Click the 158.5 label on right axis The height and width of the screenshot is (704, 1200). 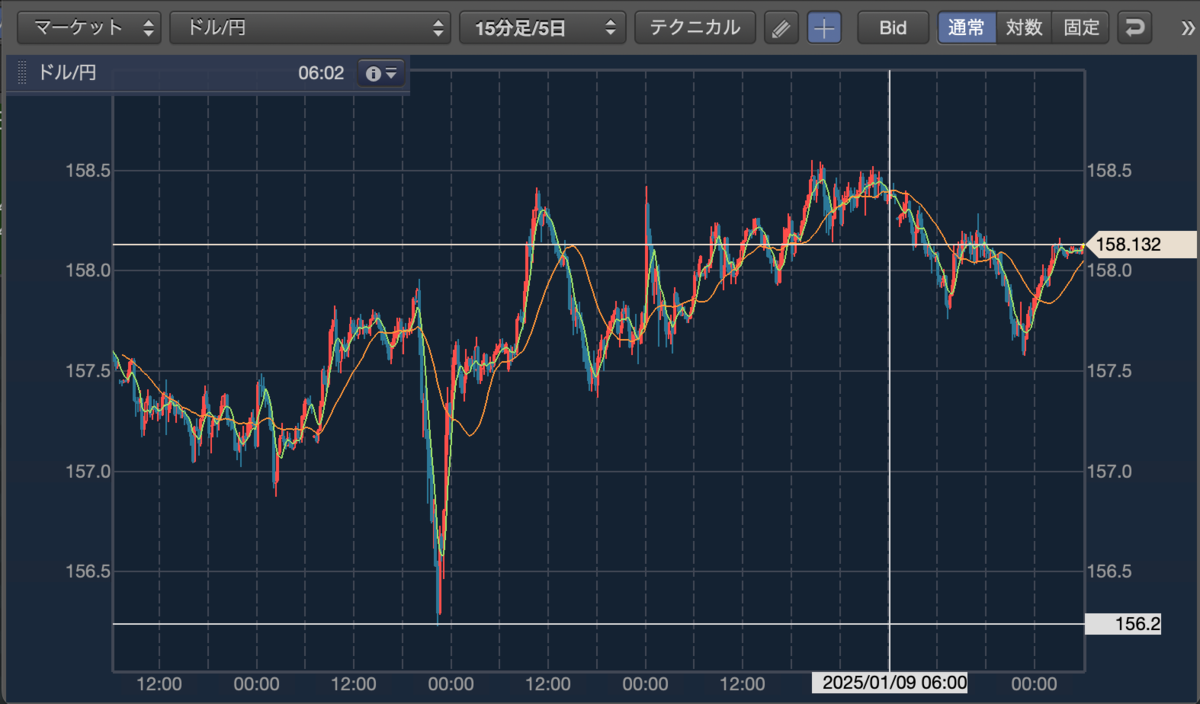click(x=1109, y=171)
